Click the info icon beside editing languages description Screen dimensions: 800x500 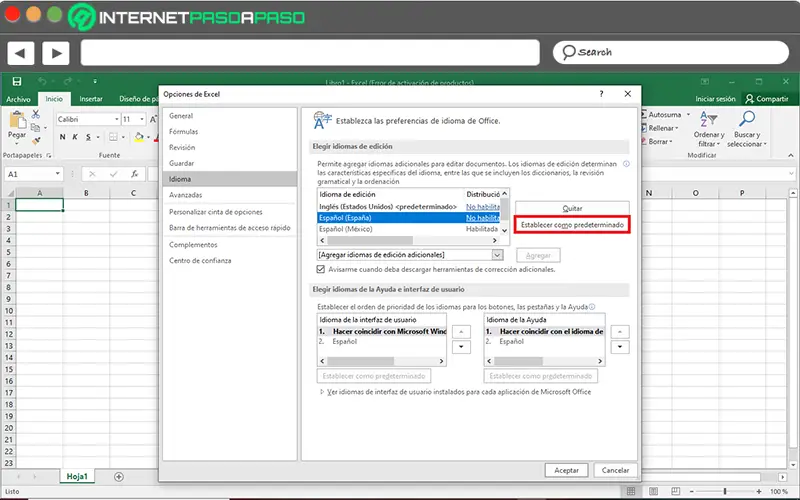click(x=626, y=164)
